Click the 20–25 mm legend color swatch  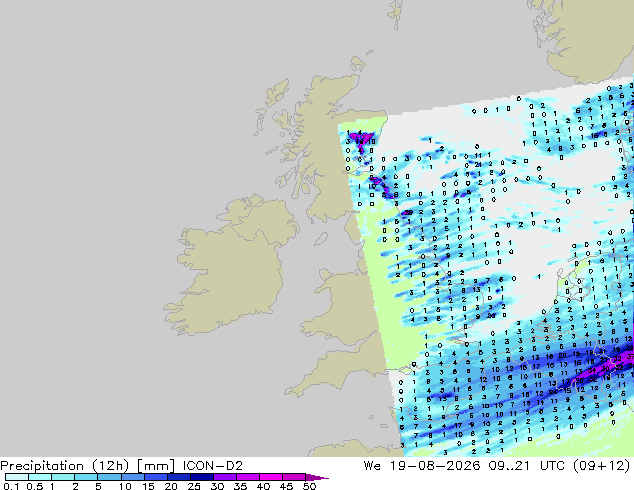point(178,477)
